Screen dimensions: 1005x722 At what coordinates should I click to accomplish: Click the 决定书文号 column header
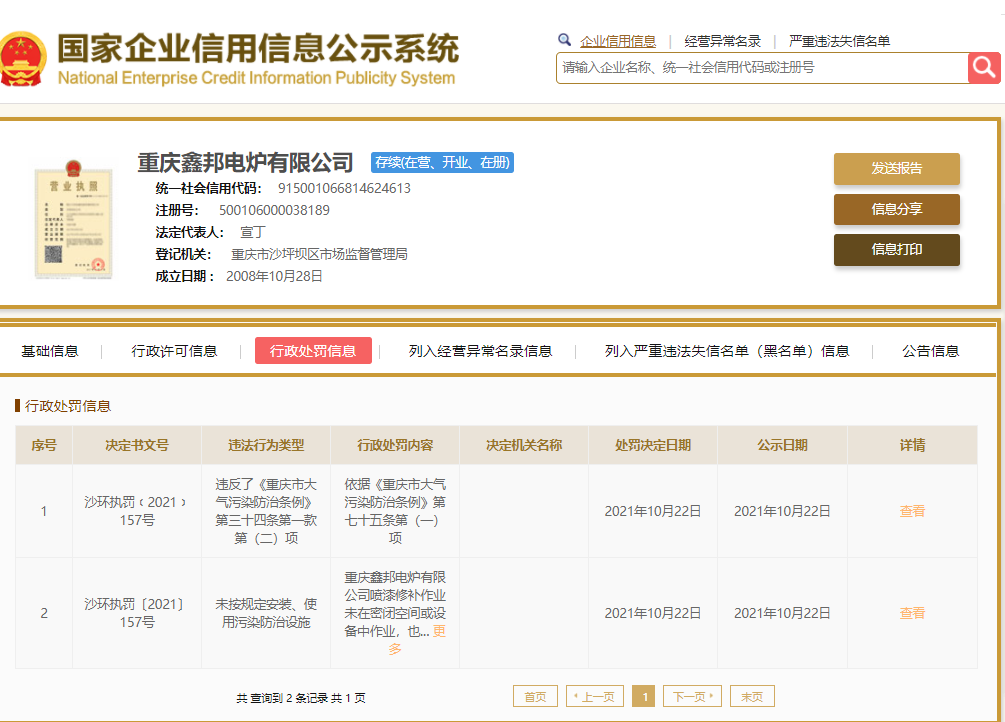point(137,445)
